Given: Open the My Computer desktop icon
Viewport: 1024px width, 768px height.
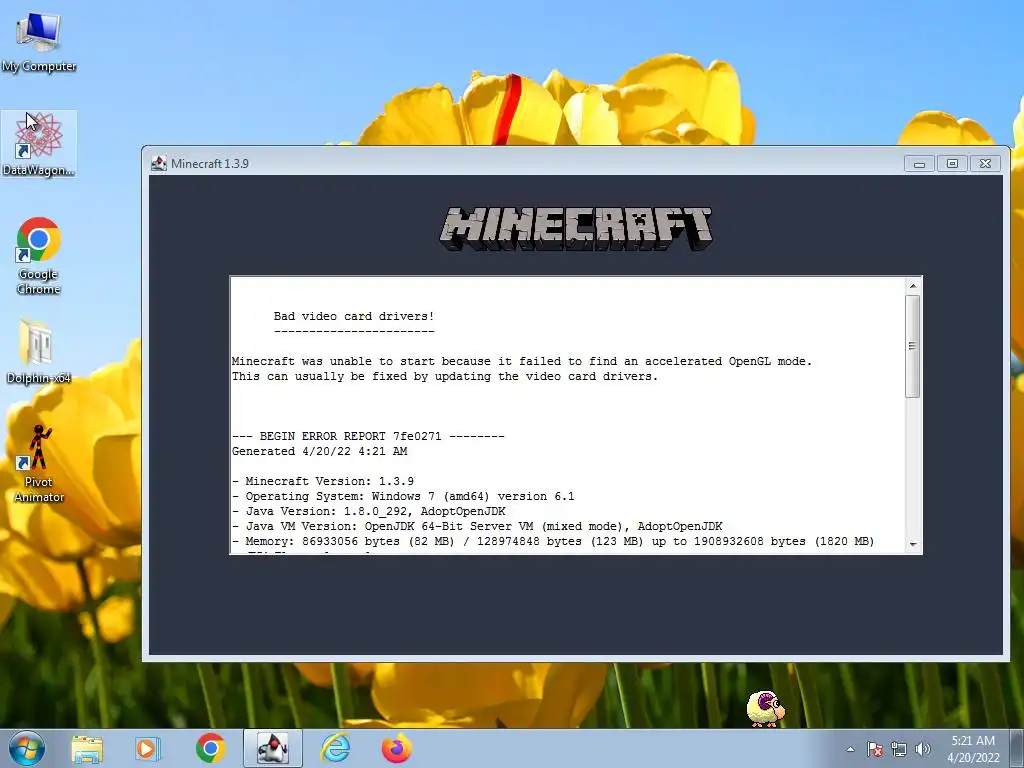Looking at the screenshot, I should pos(39,42).
